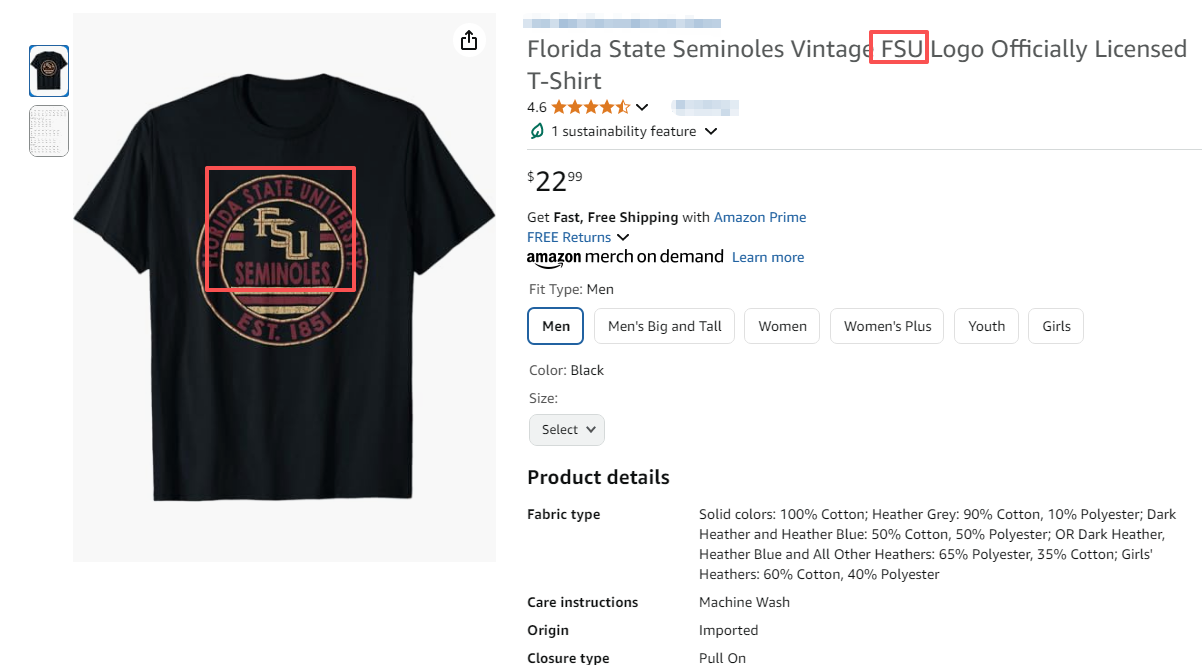Select the Youth fit type
Screen dimensions: 1202x665
tap(986, 326)
